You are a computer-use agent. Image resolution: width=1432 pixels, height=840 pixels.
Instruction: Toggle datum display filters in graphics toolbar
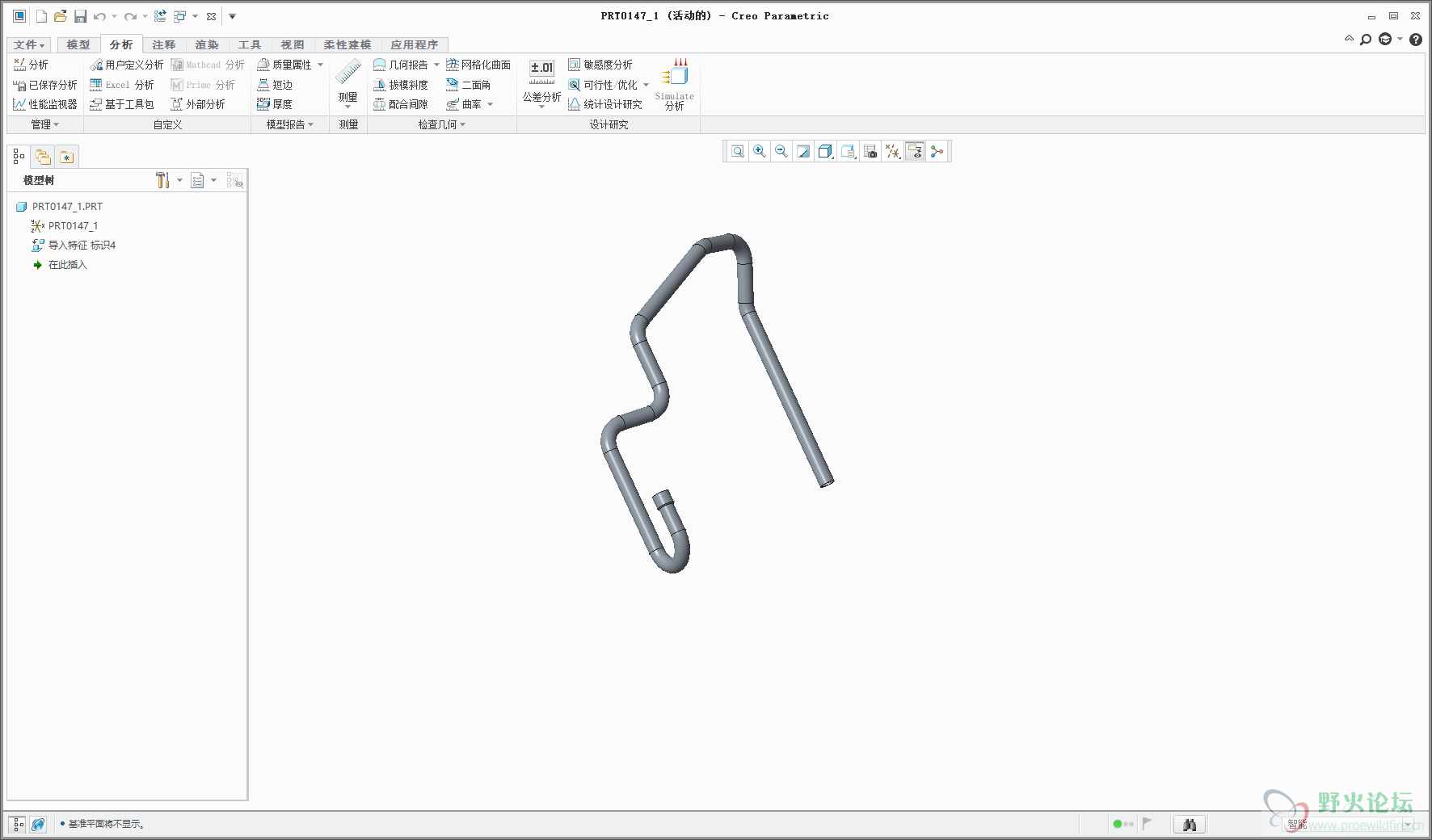[x=893, y=151]
